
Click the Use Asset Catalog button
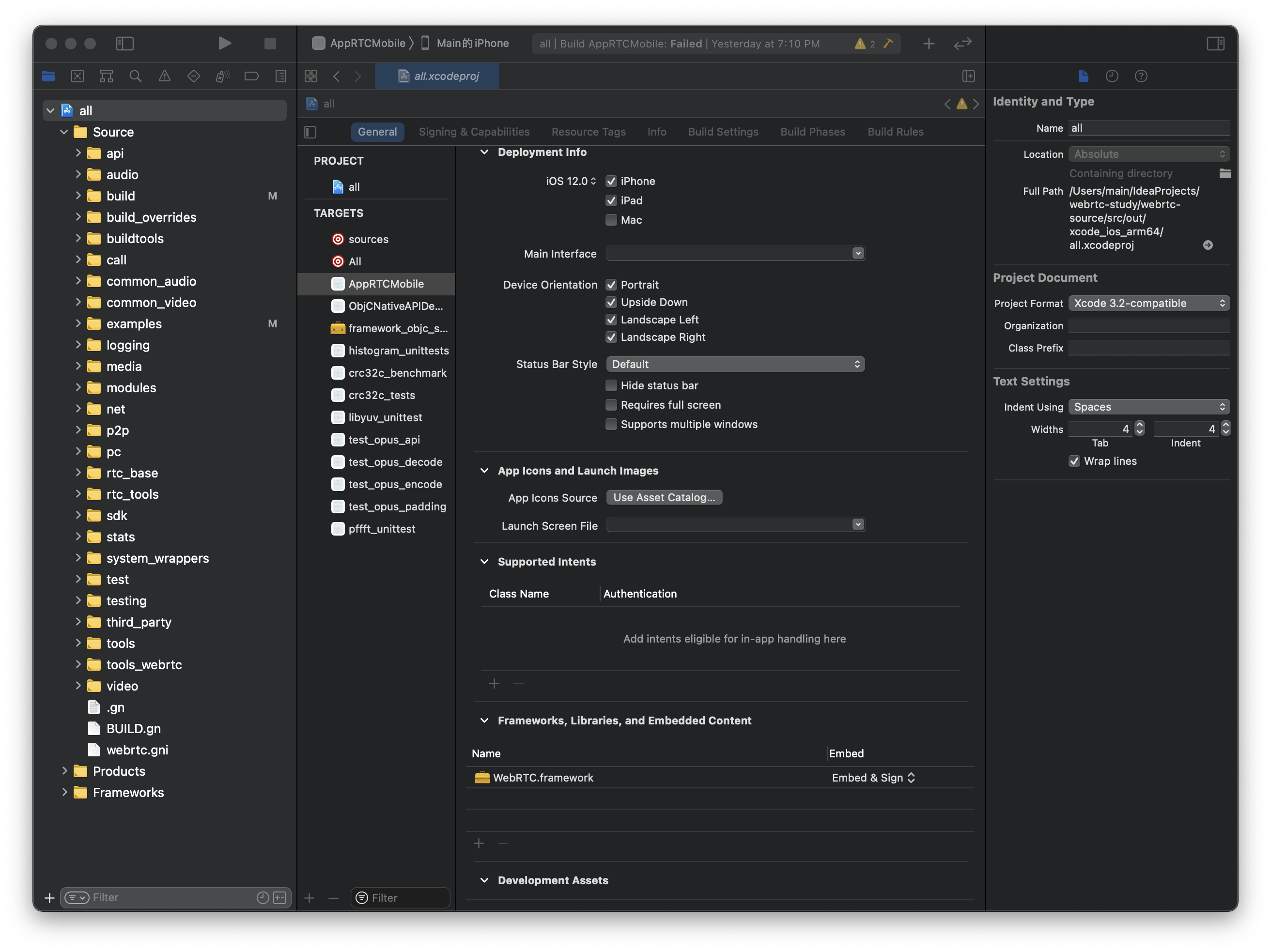tap(664, 497)
